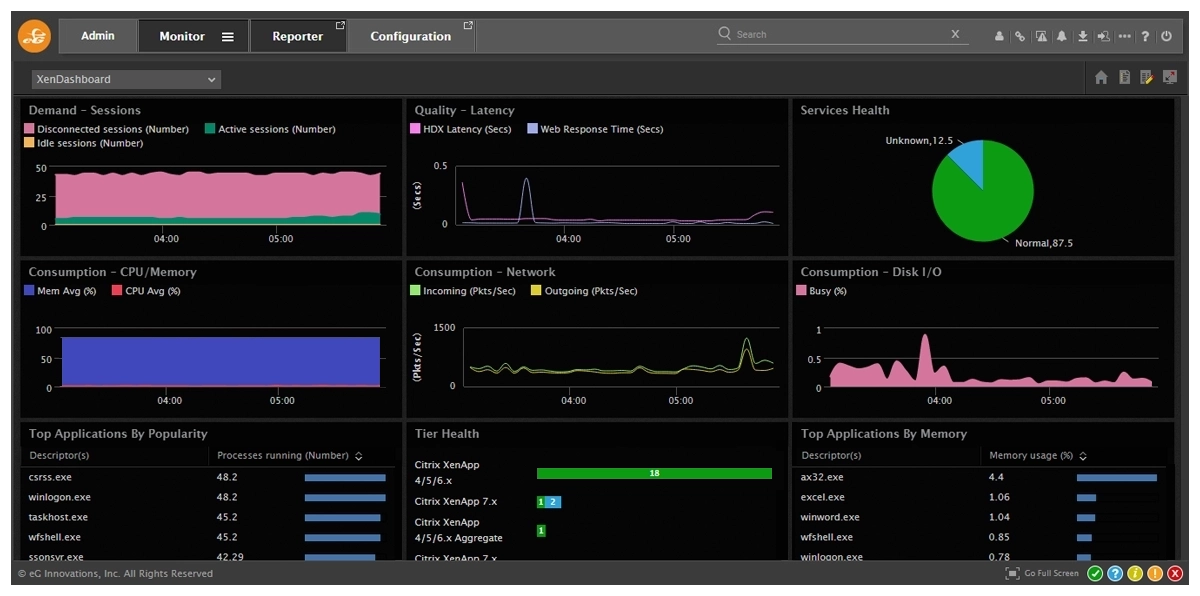The image size is (1200, 596).
Task: Select taskhost.exe row
Action: (x=207, y=517)
